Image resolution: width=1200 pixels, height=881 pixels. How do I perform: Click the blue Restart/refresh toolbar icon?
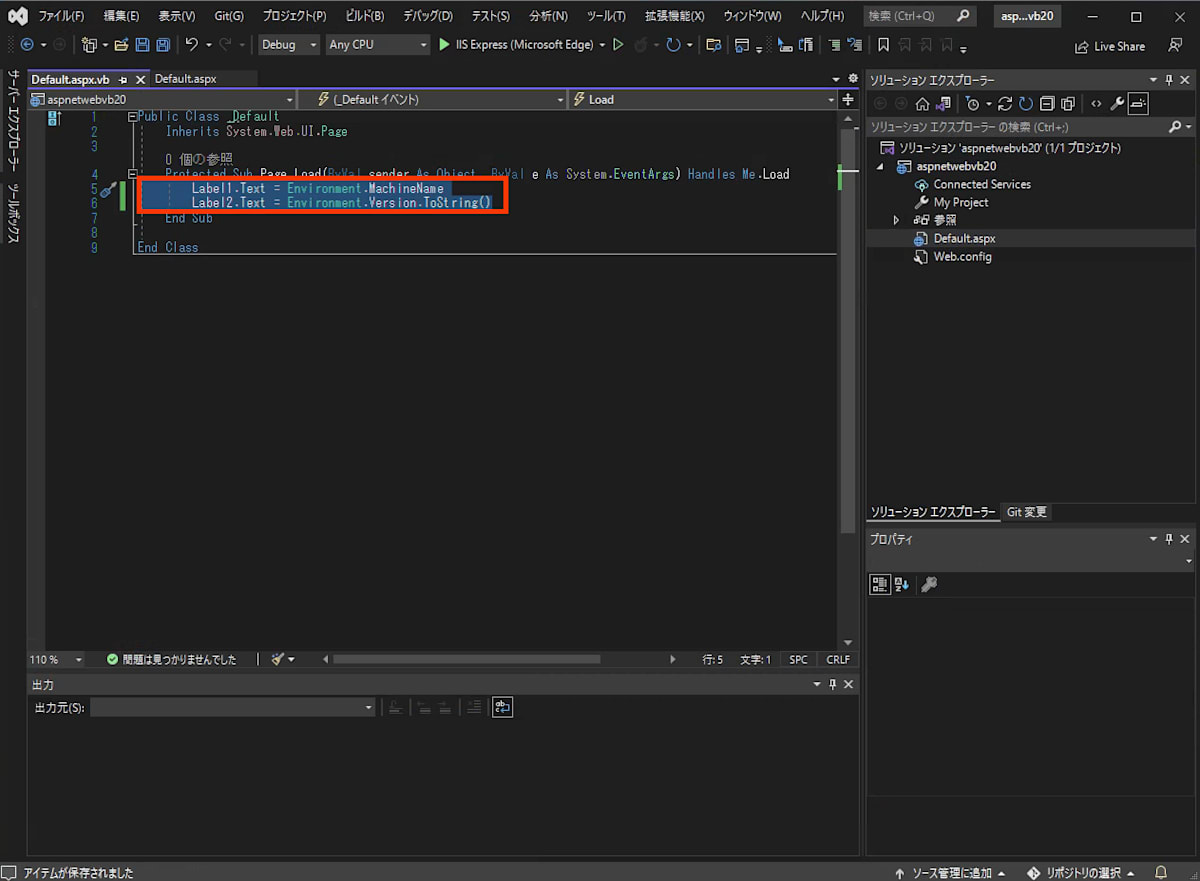point(673,45)
